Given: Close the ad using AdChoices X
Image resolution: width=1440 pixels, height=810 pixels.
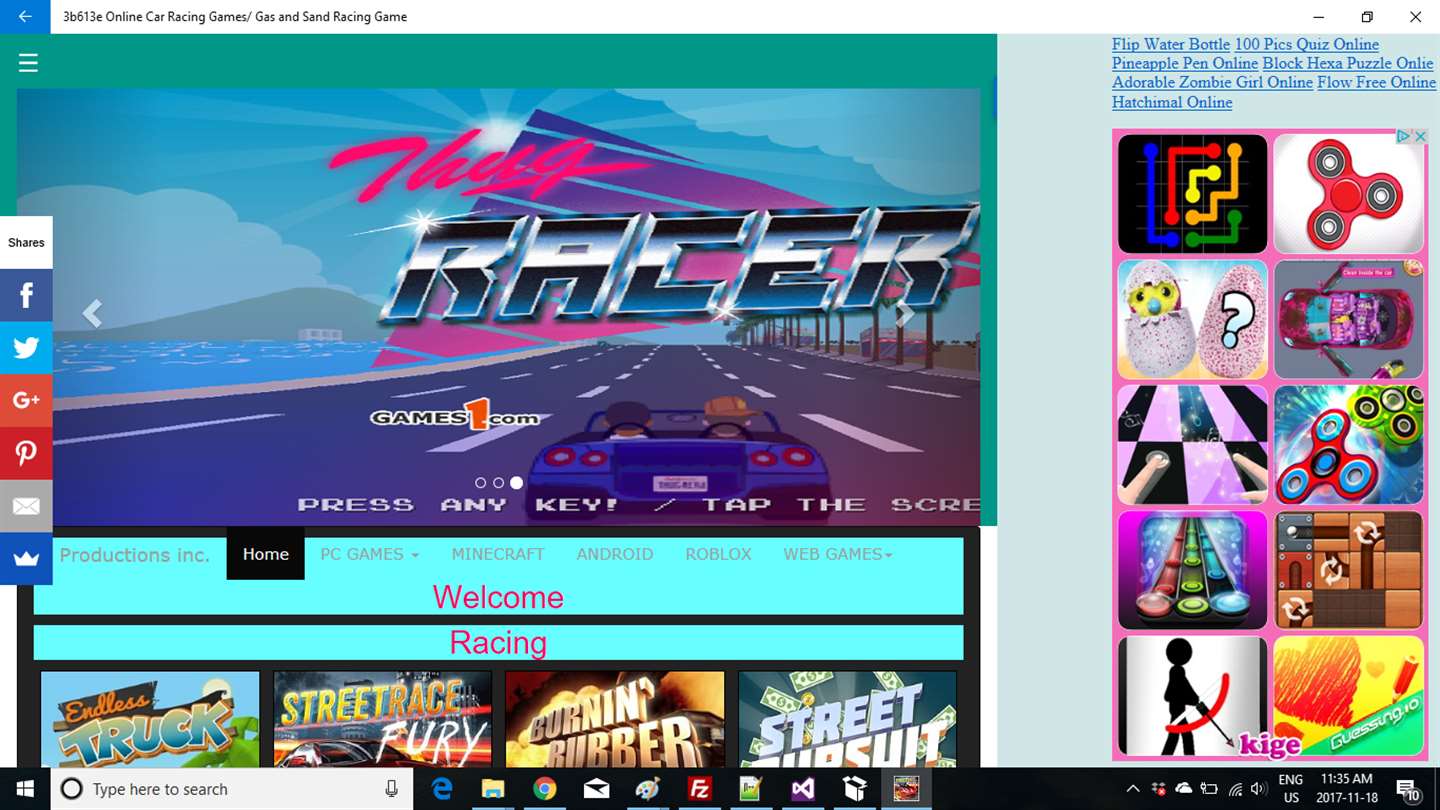Looking at the screenshot, I should point(1419,136).
